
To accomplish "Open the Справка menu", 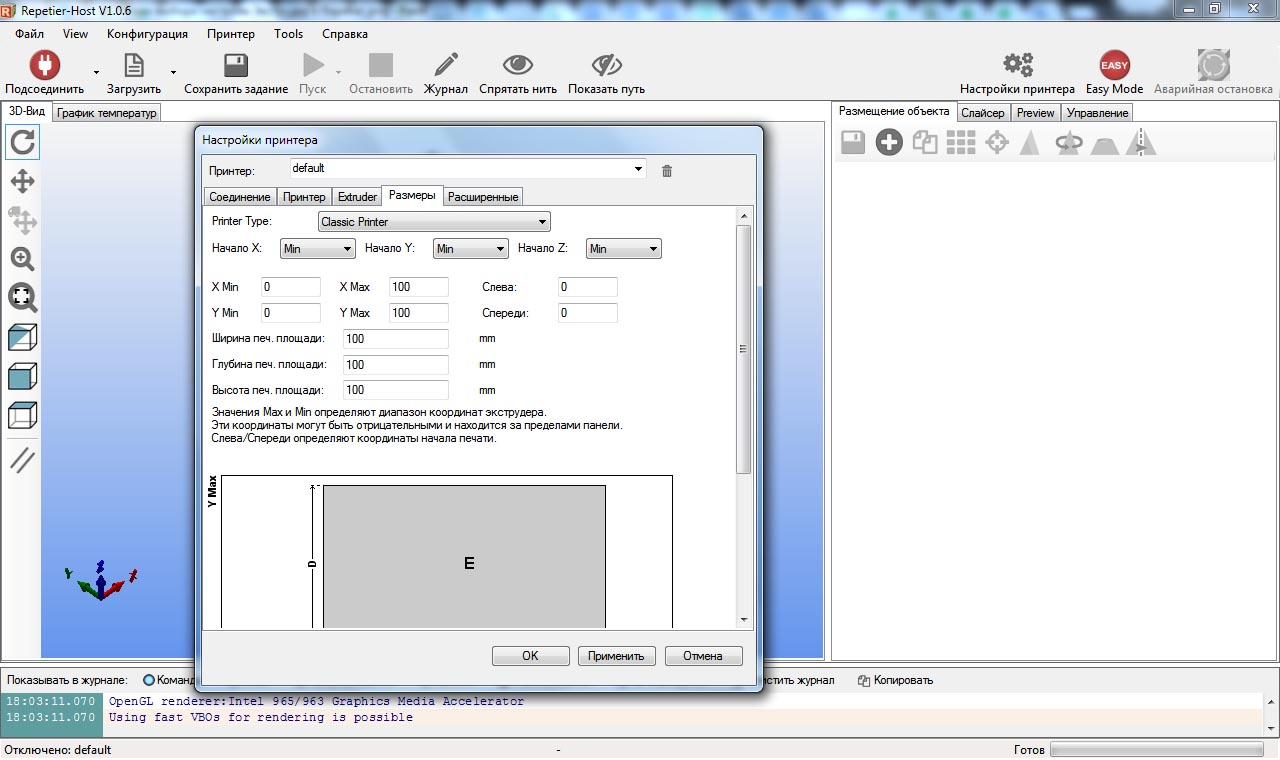I will pos(345,34).
